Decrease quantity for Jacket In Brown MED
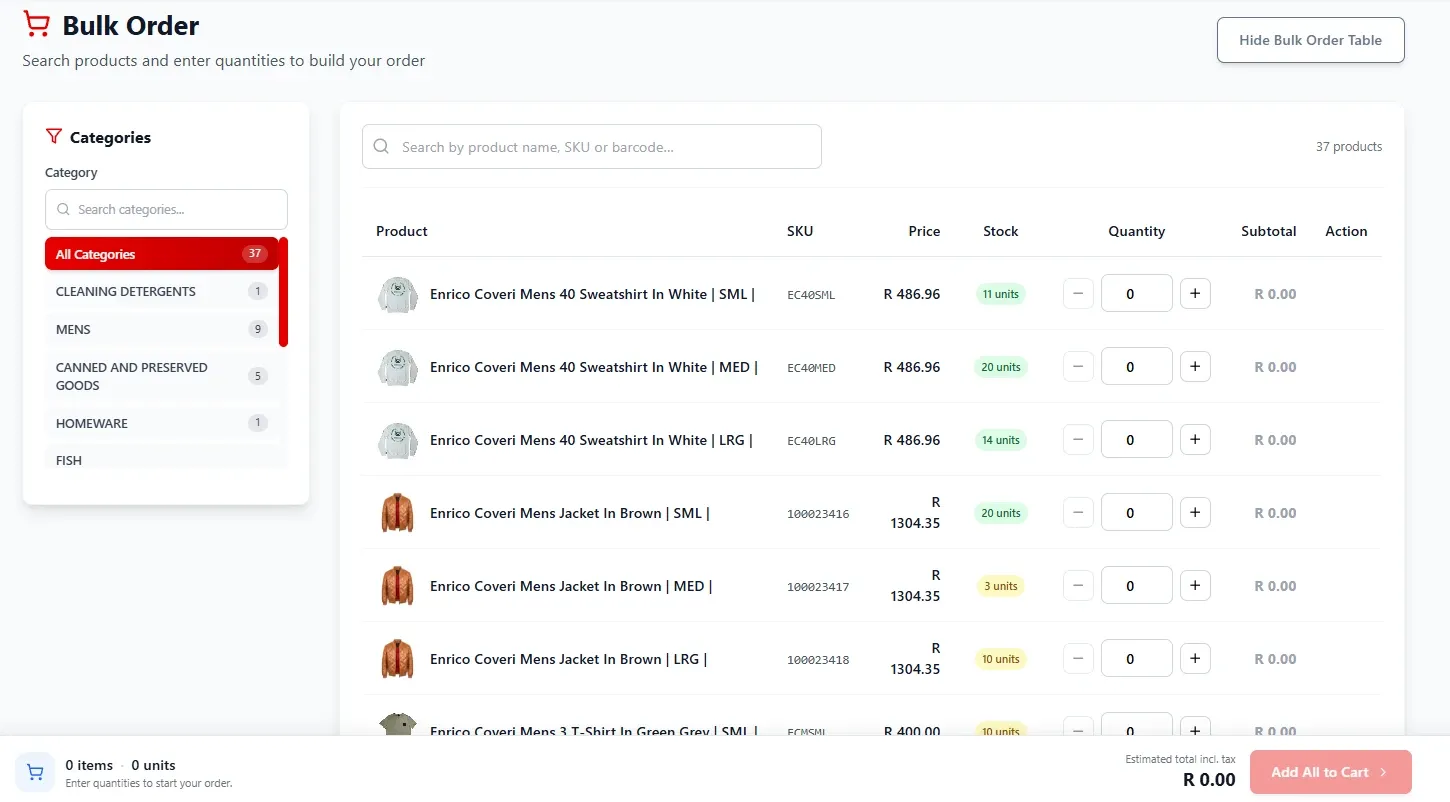1450x802 pixels. click(1078, 586)
